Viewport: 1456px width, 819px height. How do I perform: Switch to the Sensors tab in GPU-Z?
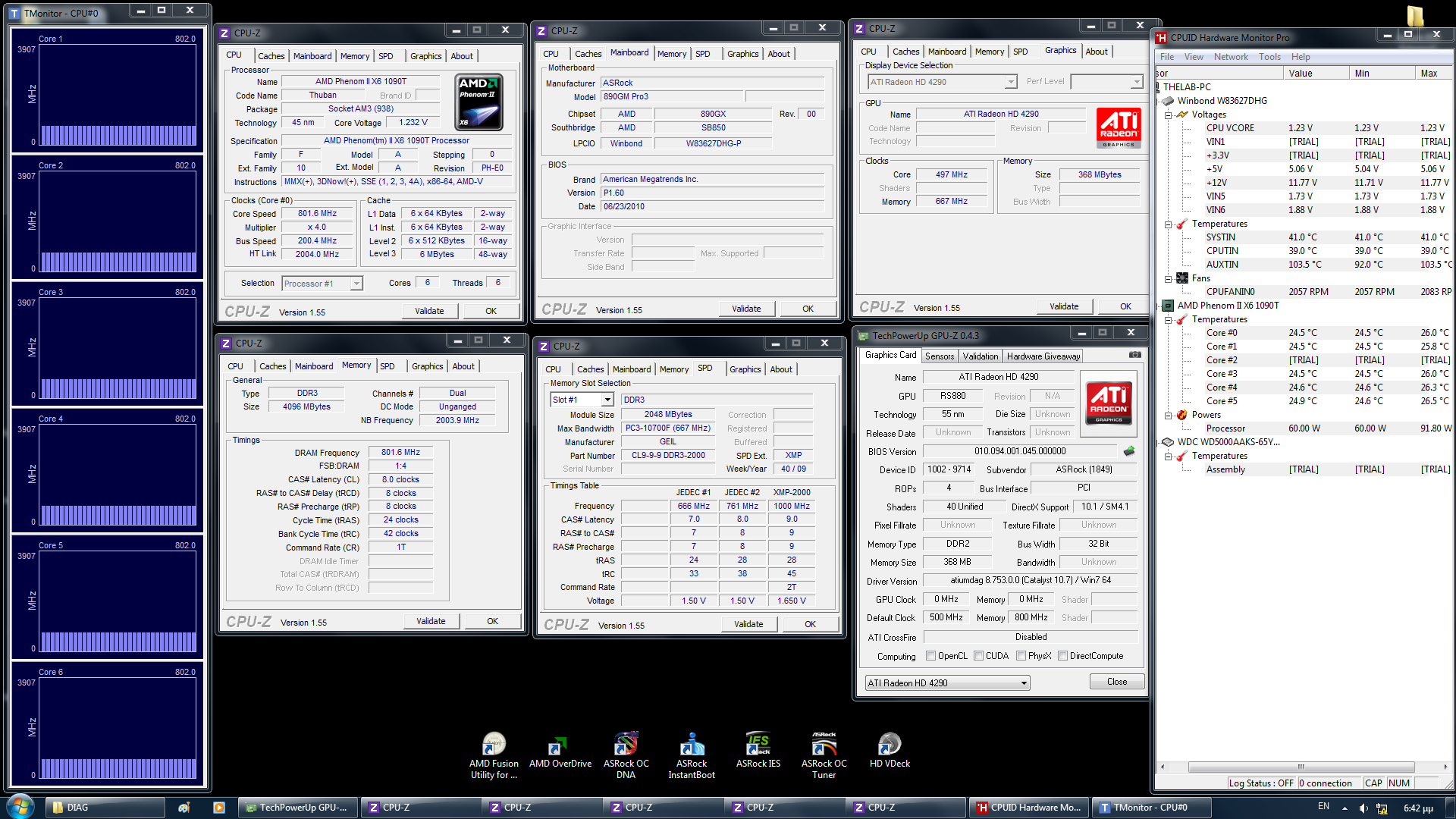coord(939,356)
